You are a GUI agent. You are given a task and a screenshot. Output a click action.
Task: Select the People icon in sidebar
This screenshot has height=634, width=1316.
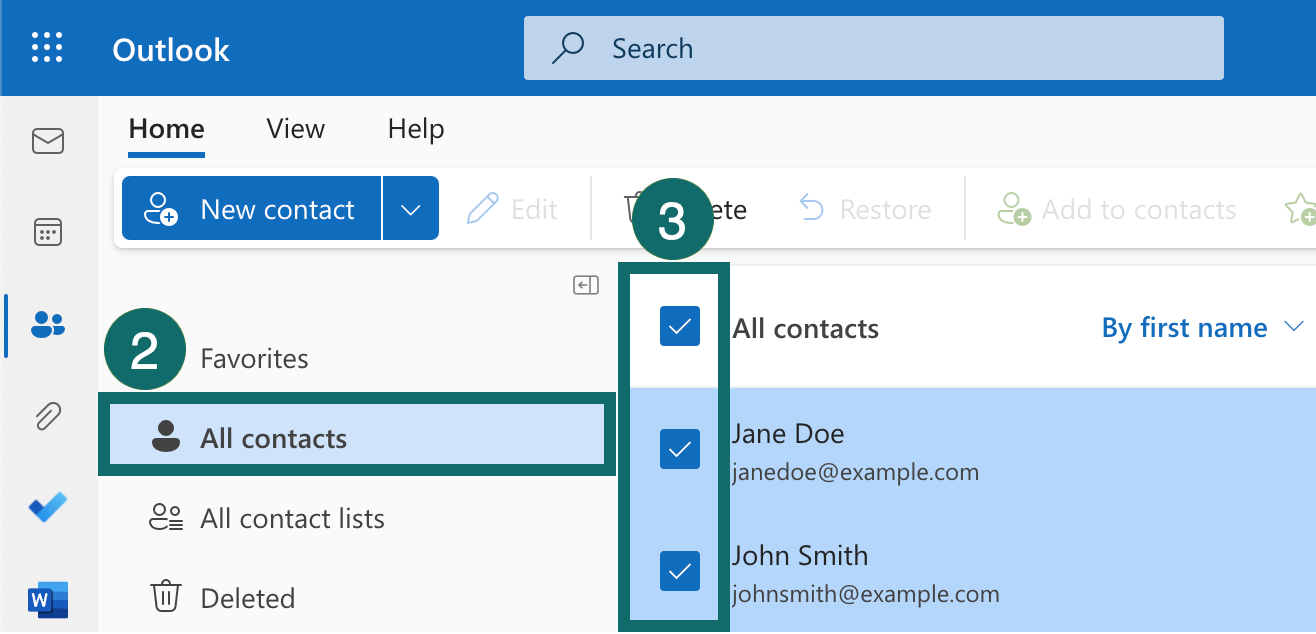[x=48, y=324]
